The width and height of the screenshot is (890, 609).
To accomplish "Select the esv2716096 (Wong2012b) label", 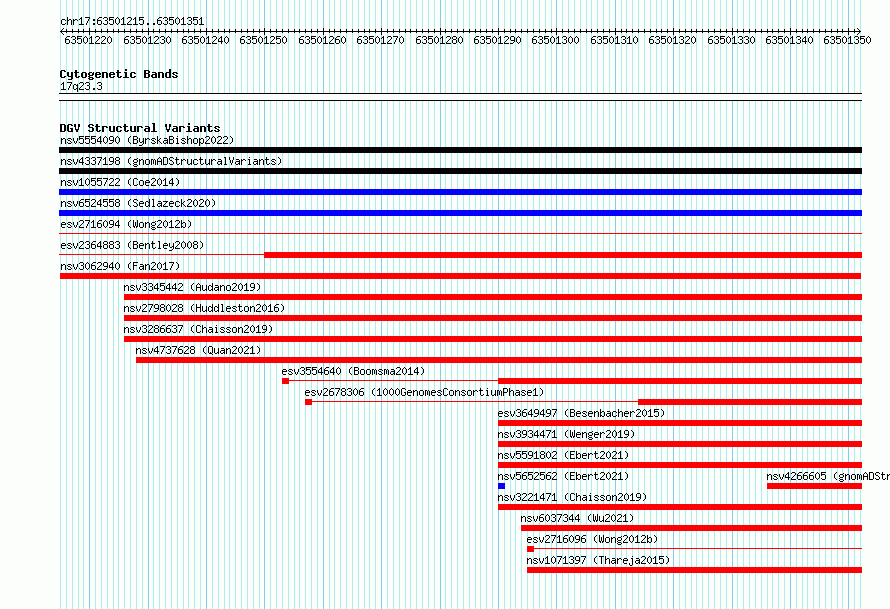I will click(592, 539).
